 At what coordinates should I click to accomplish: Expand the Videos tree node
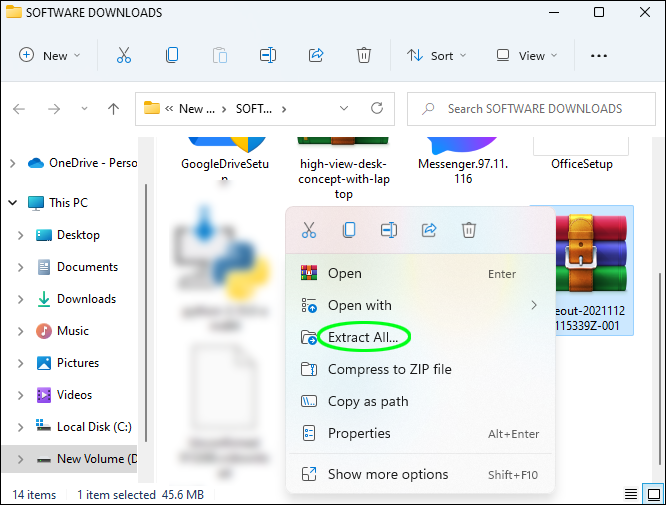pos(20,395)
